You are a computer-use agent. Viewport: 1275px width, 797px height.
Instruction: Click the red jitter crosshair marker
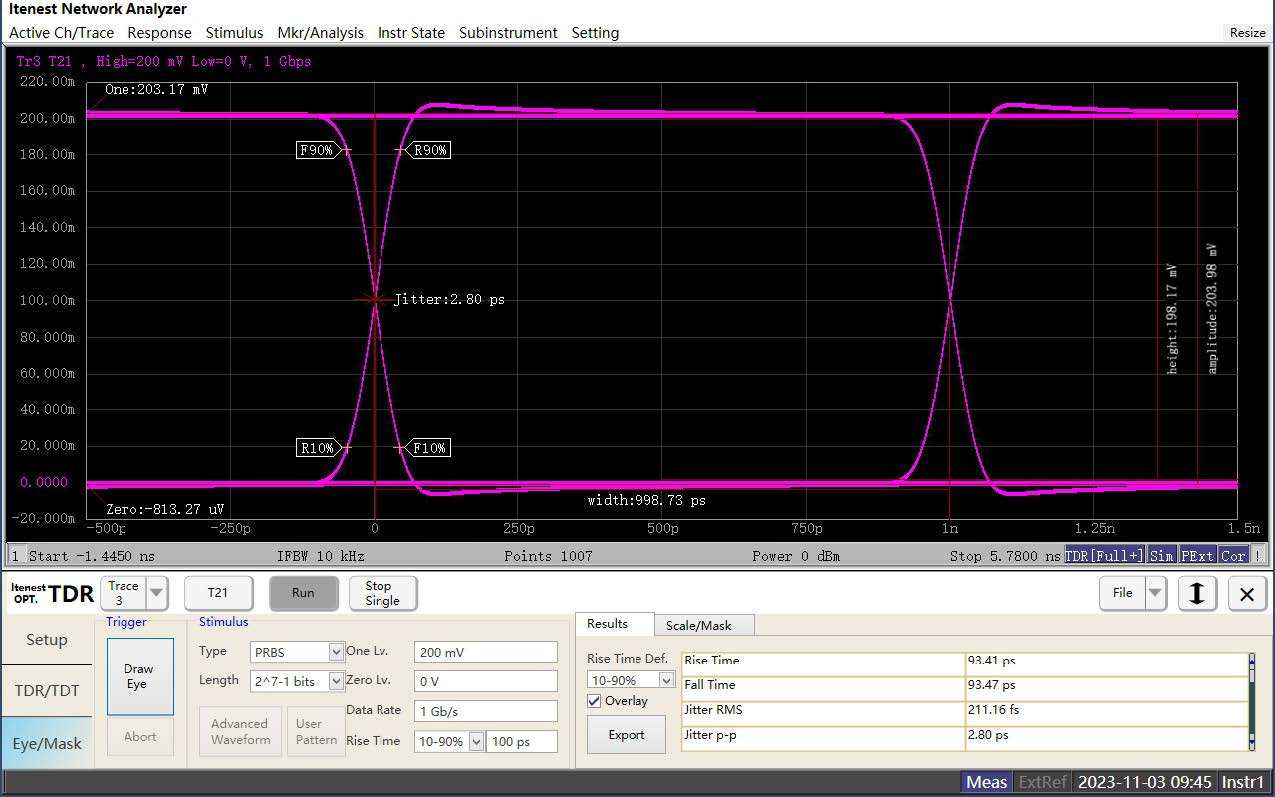click(x=375, y=299)
